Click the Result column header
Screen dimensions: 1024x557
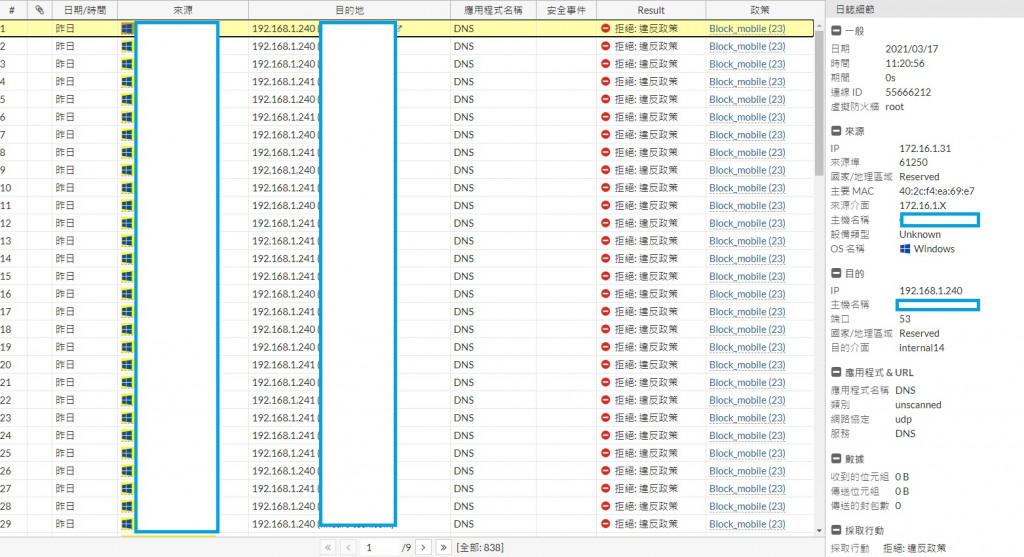651,10
